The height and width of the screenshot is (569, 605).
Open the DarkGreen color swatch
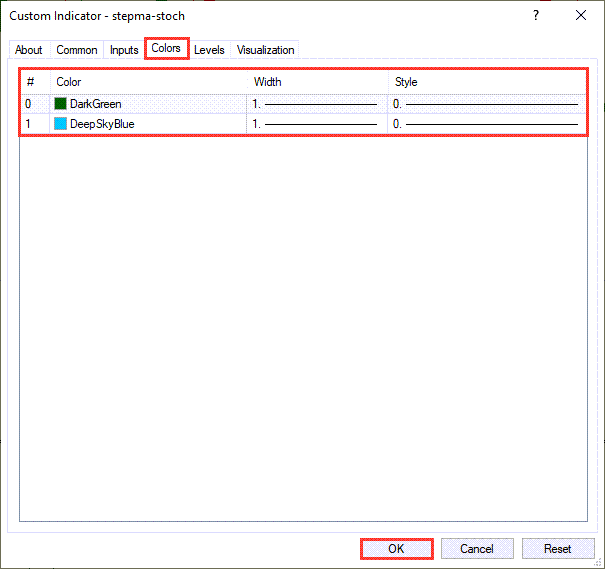coord(60,104)
